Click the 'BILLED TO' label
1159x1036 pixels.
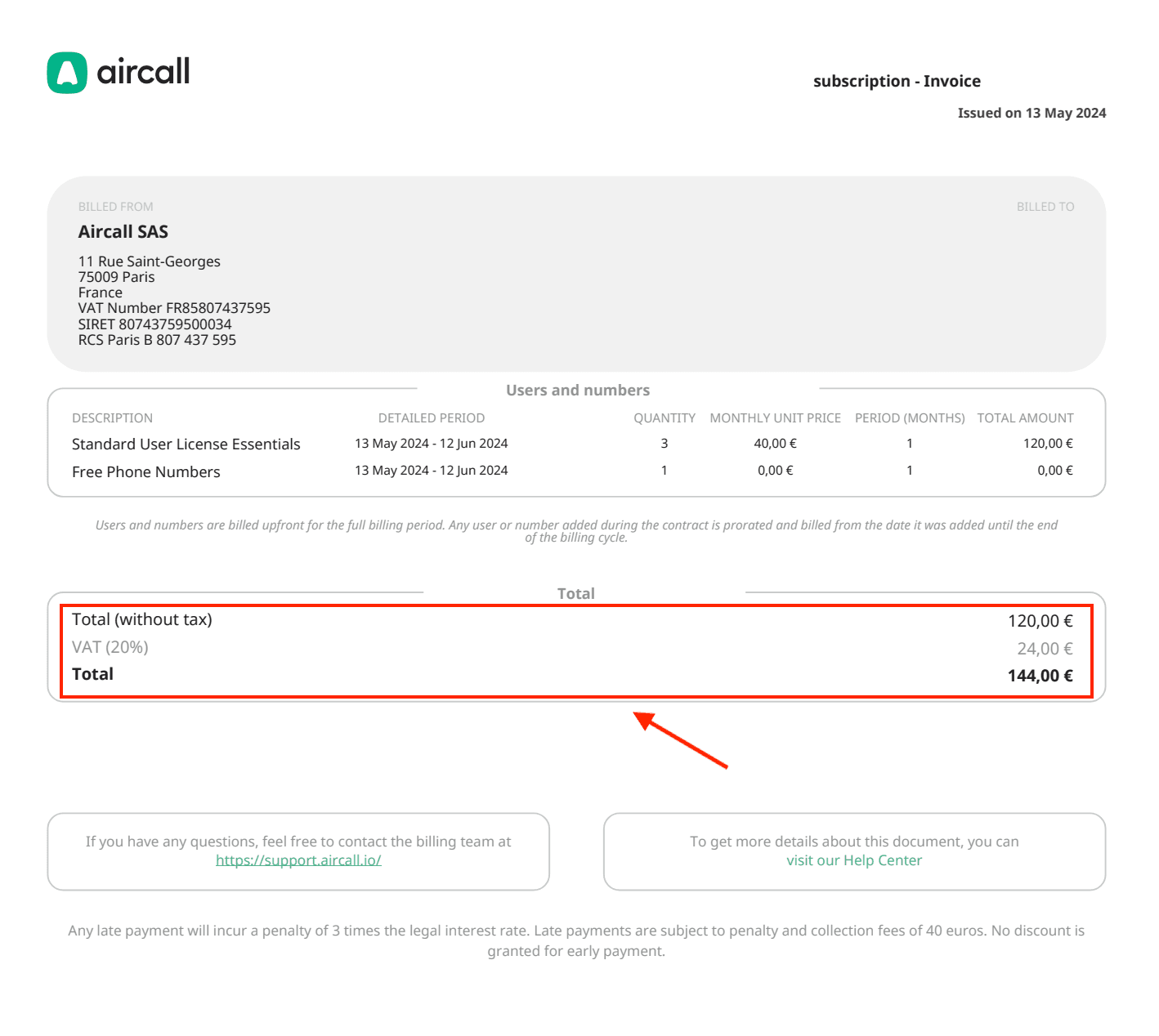[1045, 207]
